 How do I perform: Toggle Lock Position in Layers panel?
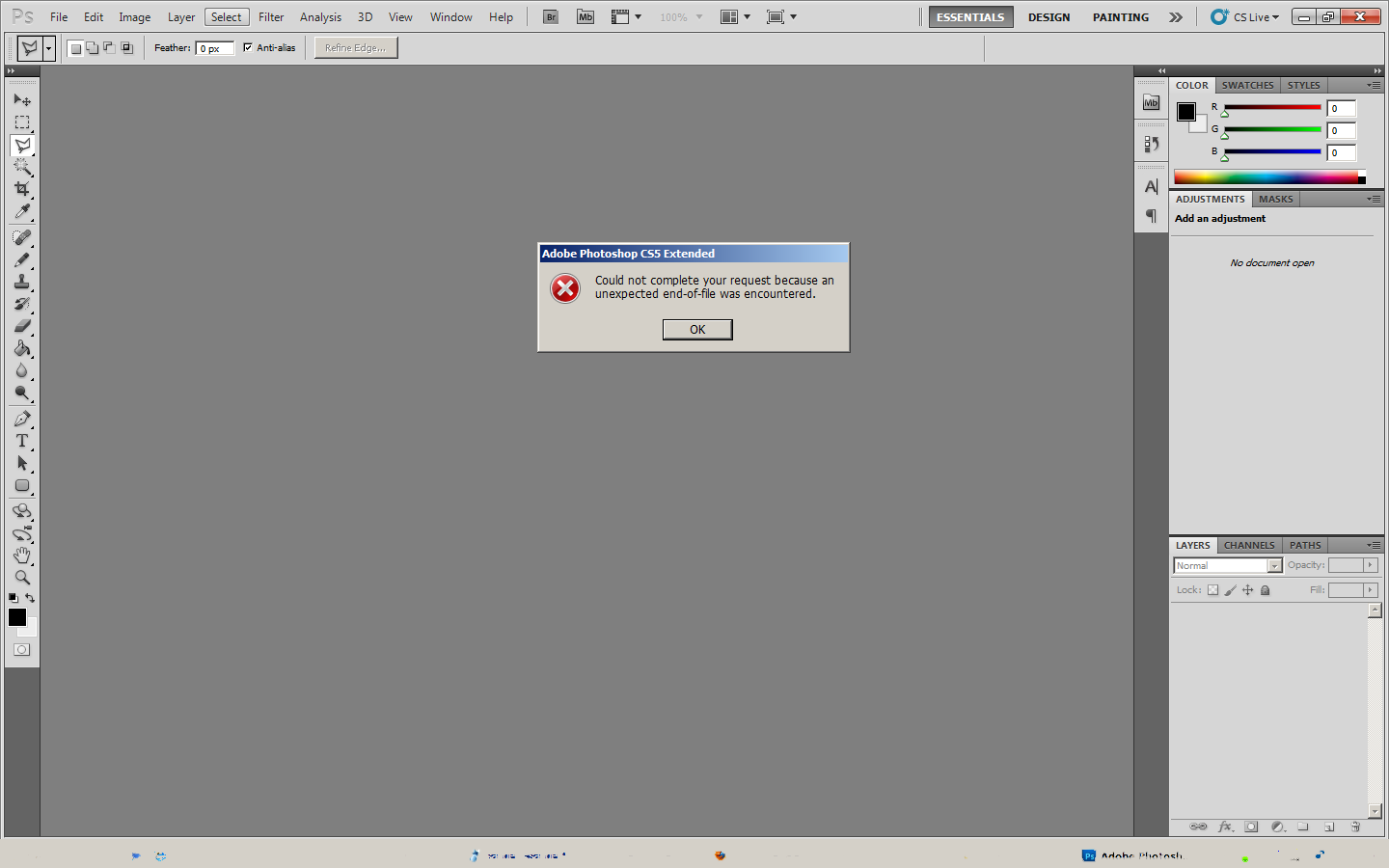1248,590
